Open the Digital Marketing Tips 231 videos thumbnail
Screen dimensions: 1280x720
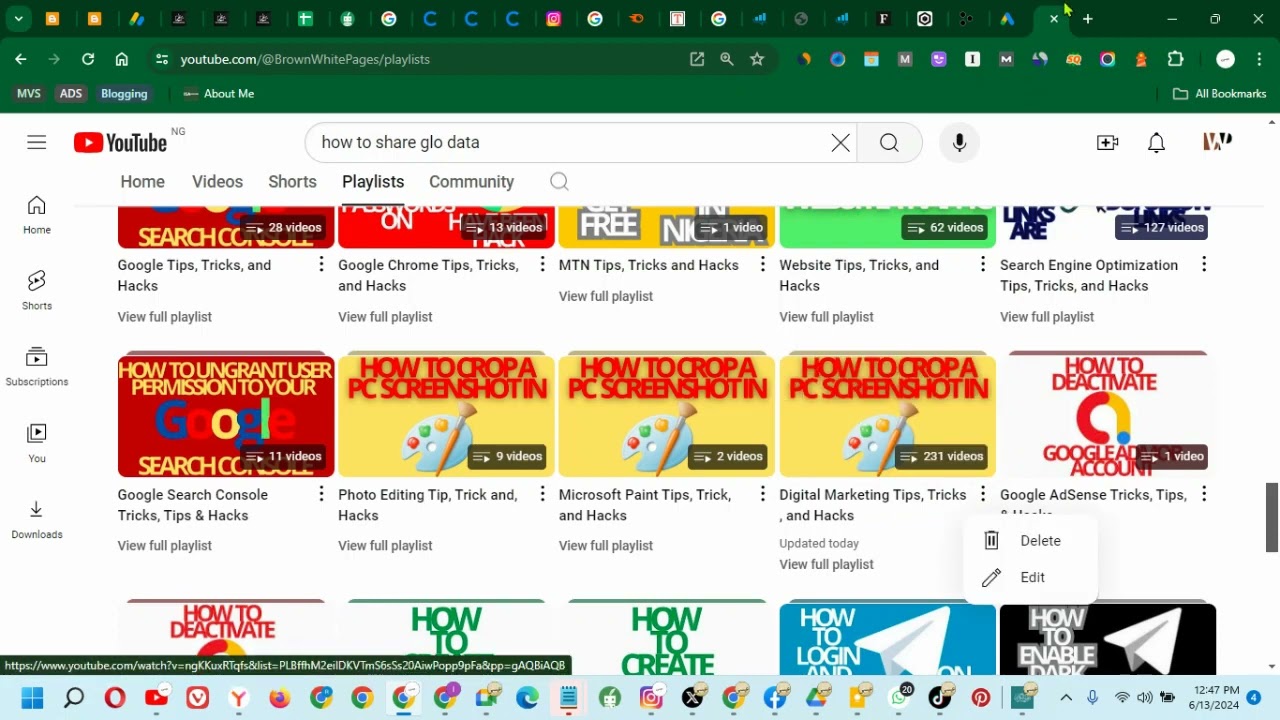(888, 415)
